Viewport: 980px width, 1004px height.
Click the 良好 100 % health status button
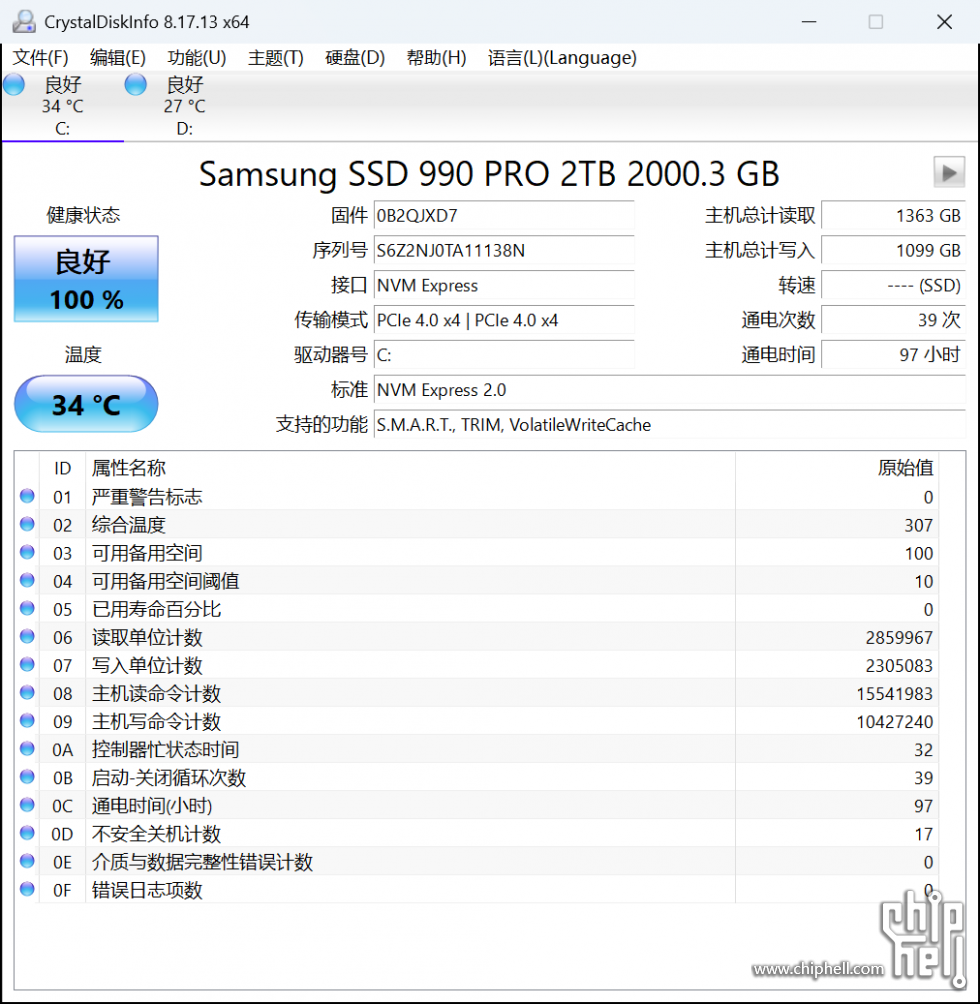pyautogui.click(x=86, y=279)
